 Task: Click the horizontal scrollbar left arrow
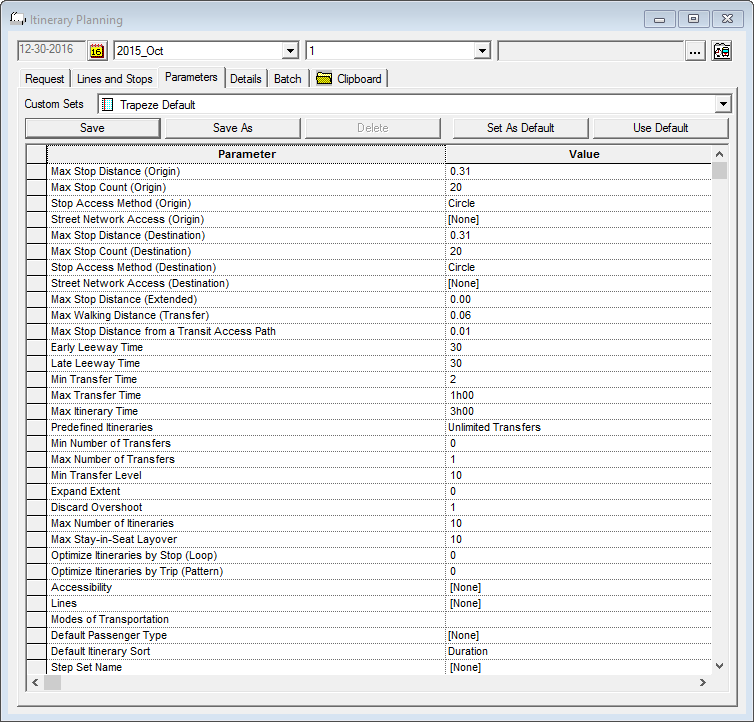pos(35,683)
